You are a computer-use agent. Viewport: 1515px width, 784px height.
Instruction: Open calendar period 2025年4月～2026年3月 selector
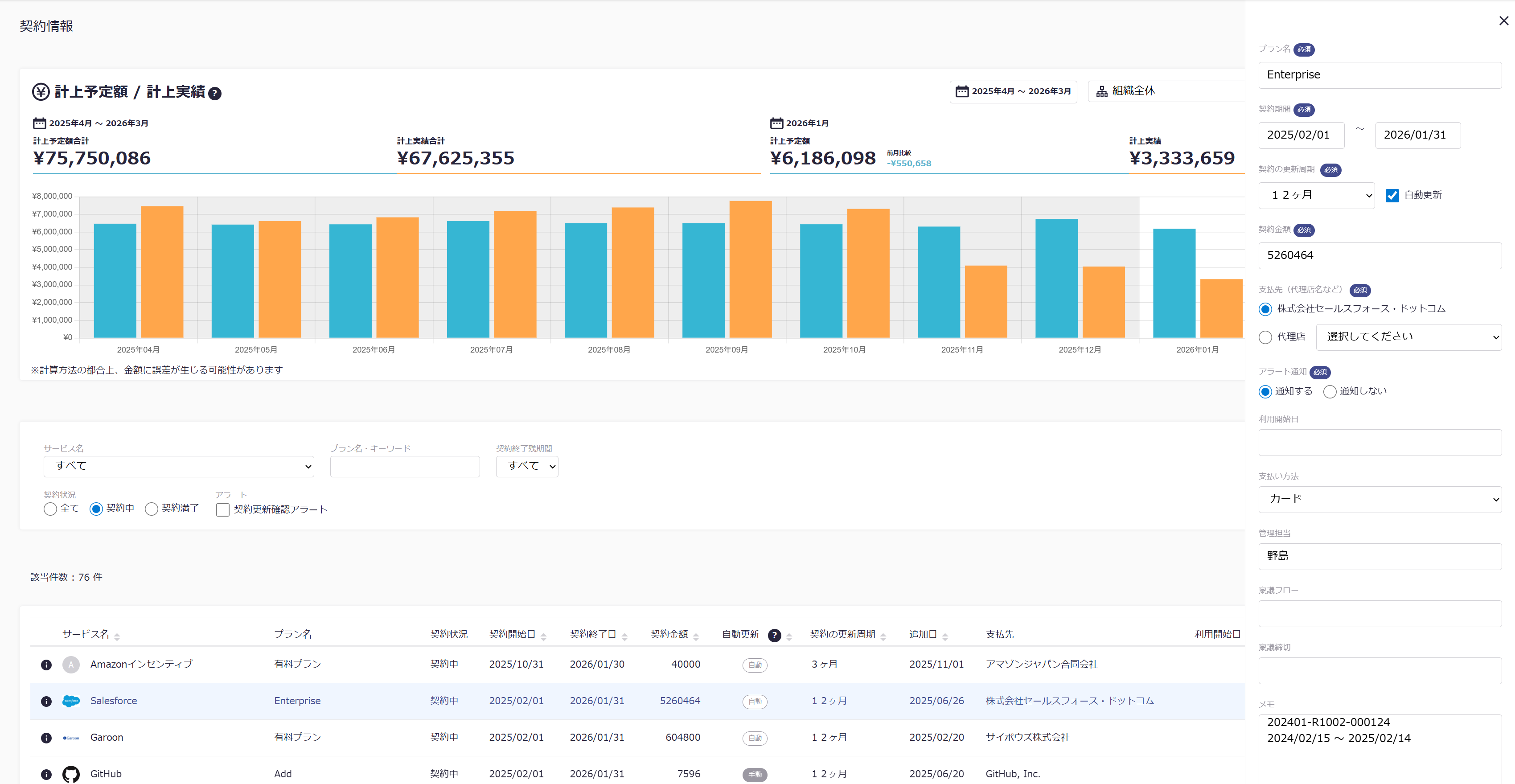(1013, 91)
